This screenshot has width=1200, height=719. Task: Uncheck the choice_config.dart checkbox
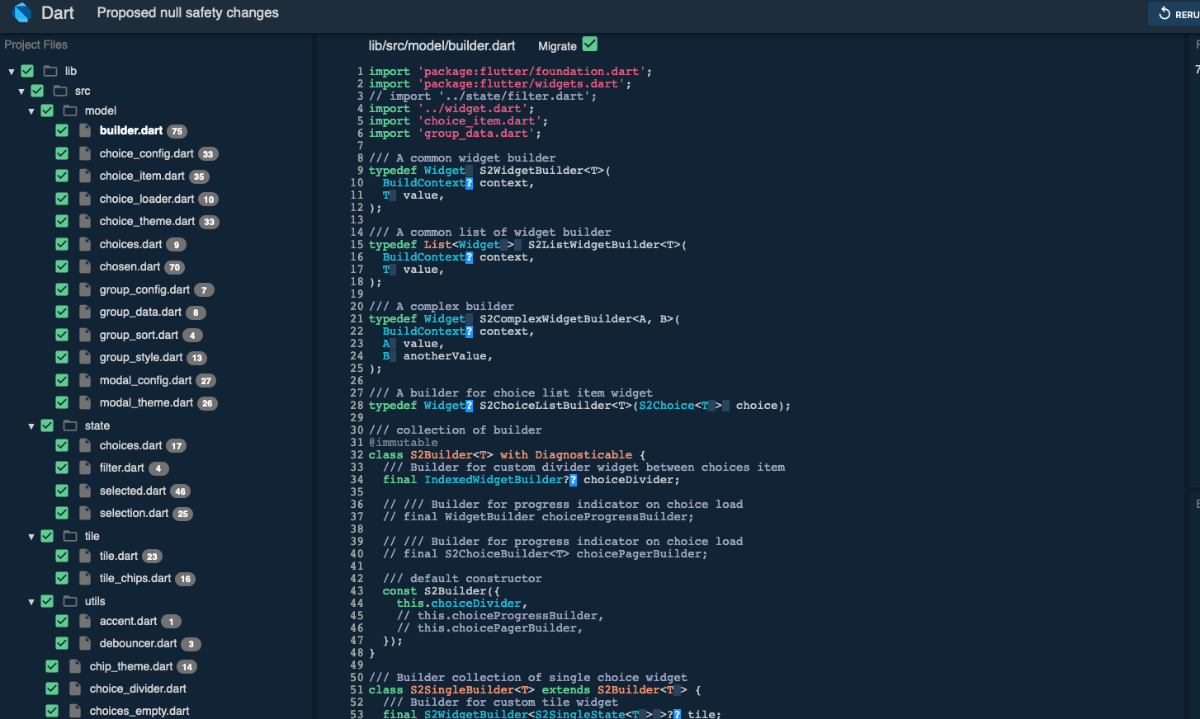coord(62,154)
